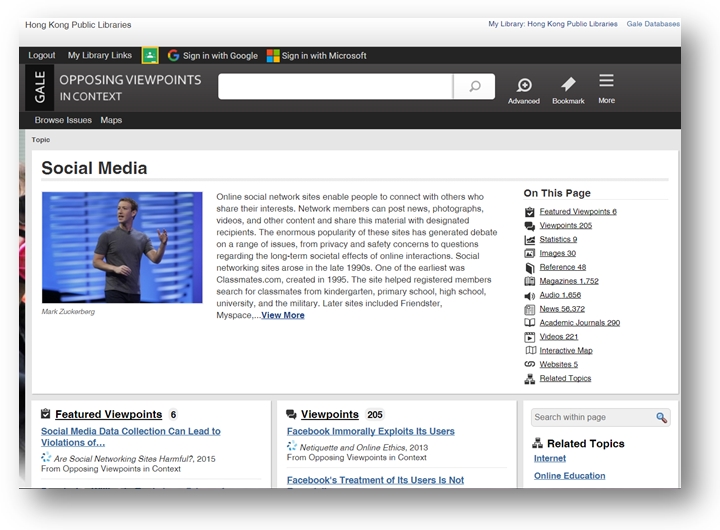Click the Logout link

(42, 56)
